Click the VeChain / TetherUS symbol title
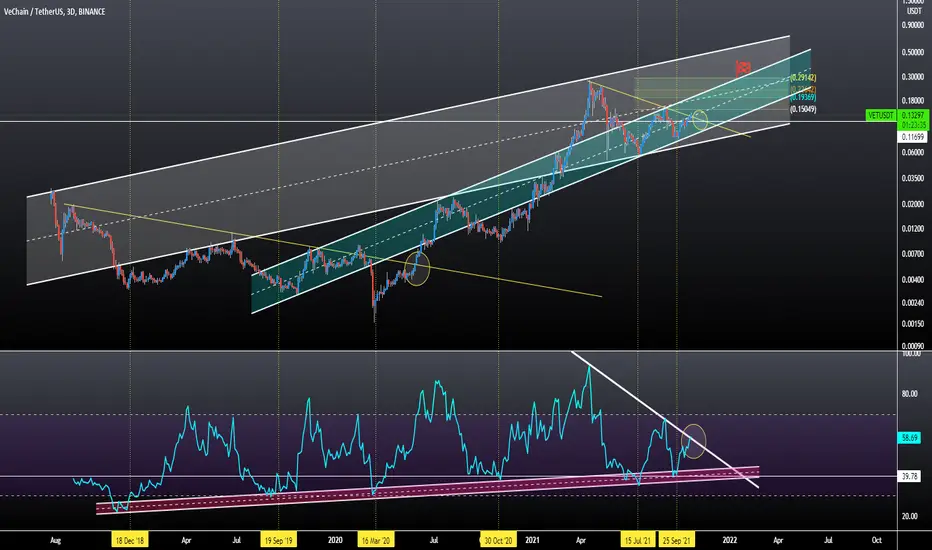This screenshot has width=932, height=550. point(55,11)
